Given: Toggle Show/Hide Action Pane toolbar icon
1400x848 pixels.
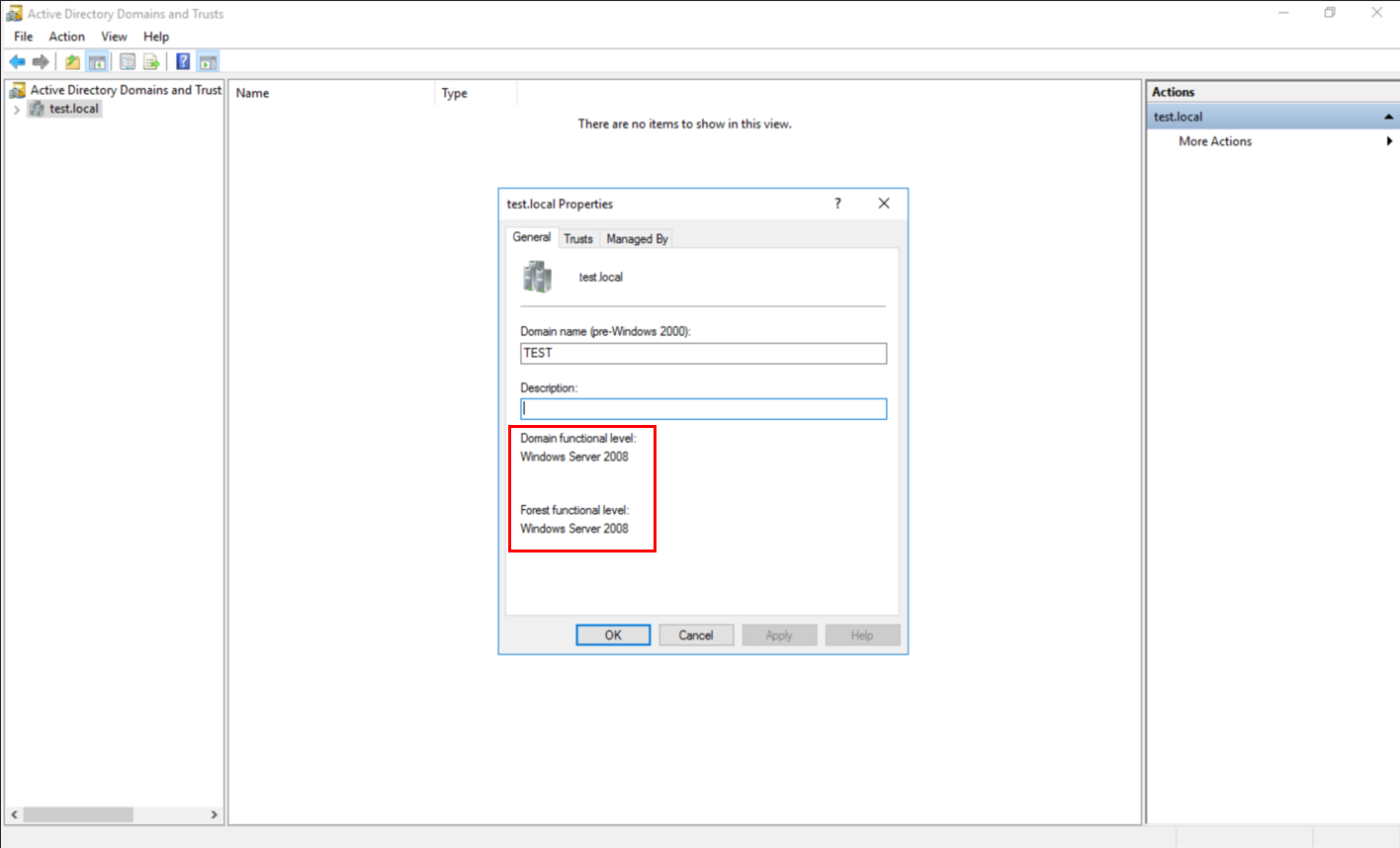Looking at the screenshot, I should click(x=208, y=62).
